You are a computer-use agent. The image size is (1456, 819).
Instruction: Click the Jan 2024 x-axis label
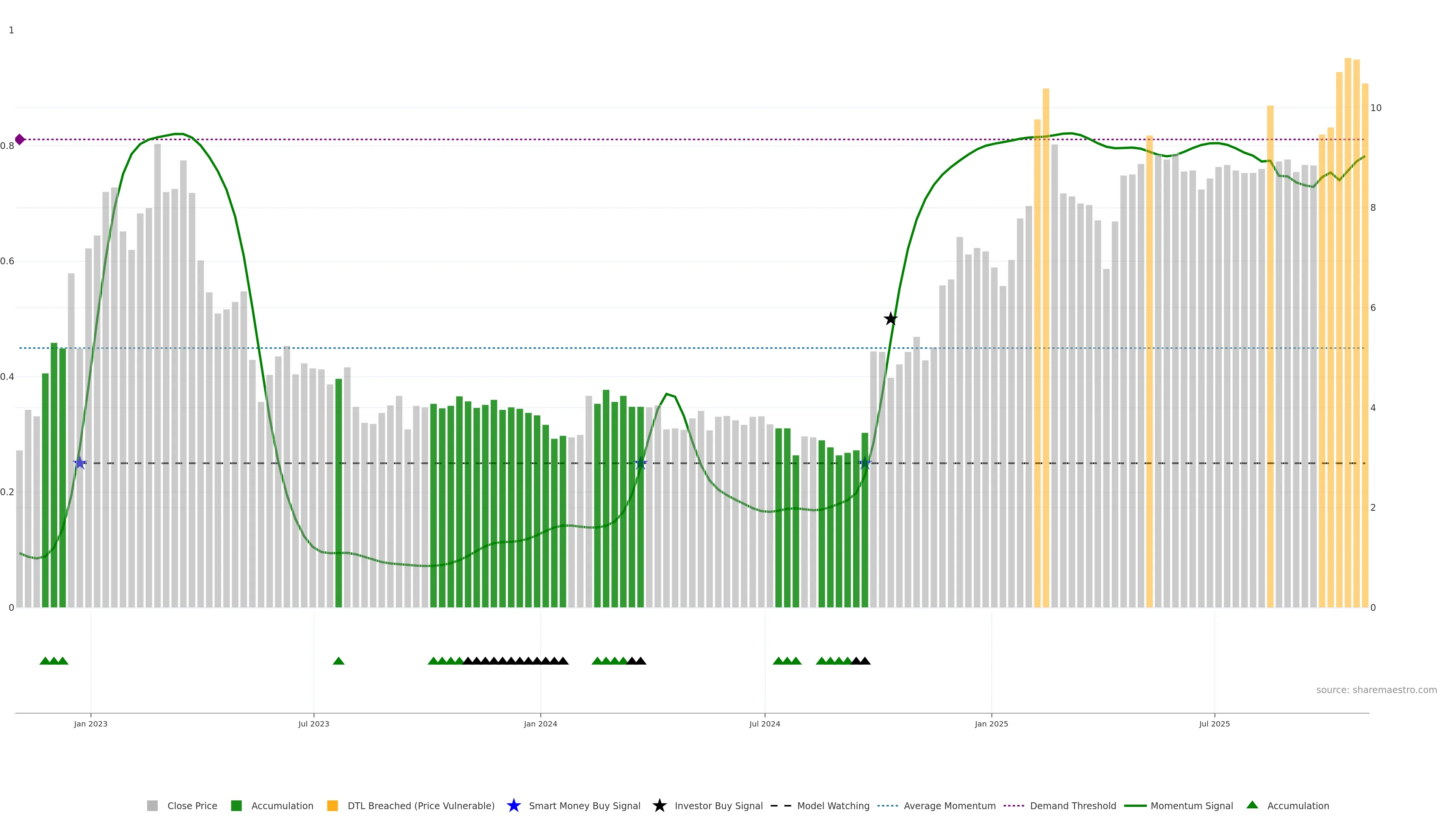[x=540, y=724]
